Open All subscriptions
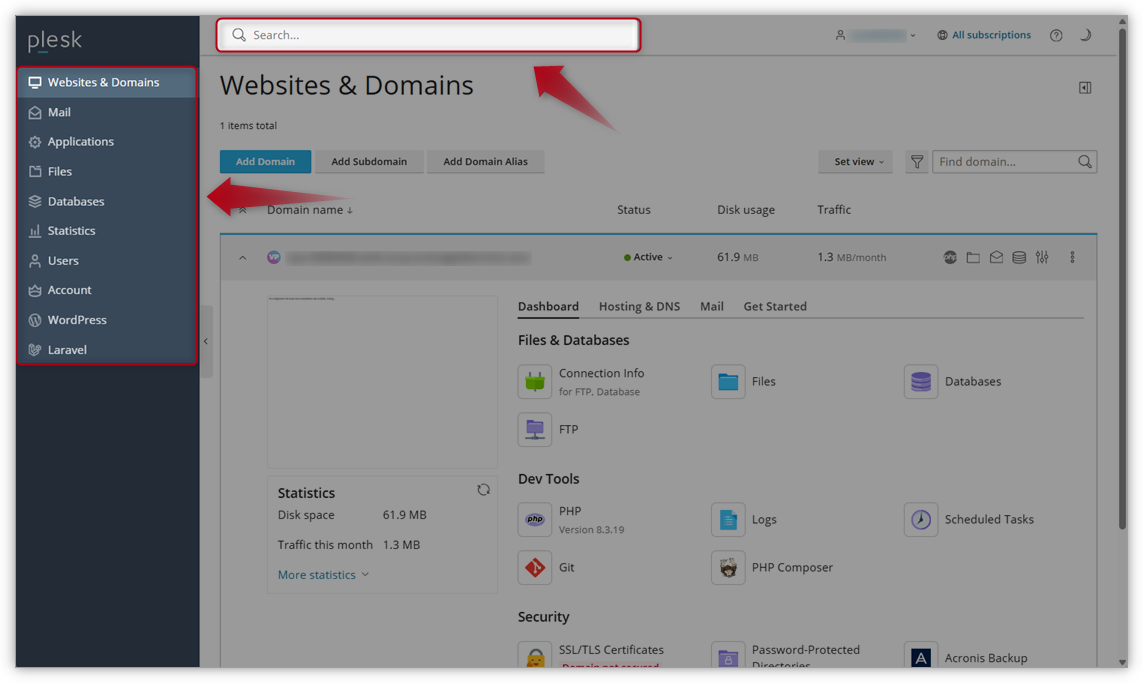Screen dimensions: 1143x683 984,34
